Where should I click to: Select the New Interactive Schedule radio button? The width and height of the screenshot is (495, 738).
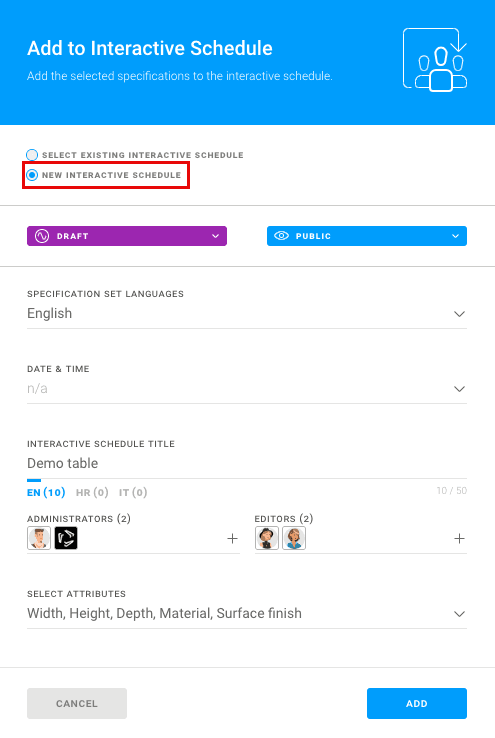click(32, 175)
